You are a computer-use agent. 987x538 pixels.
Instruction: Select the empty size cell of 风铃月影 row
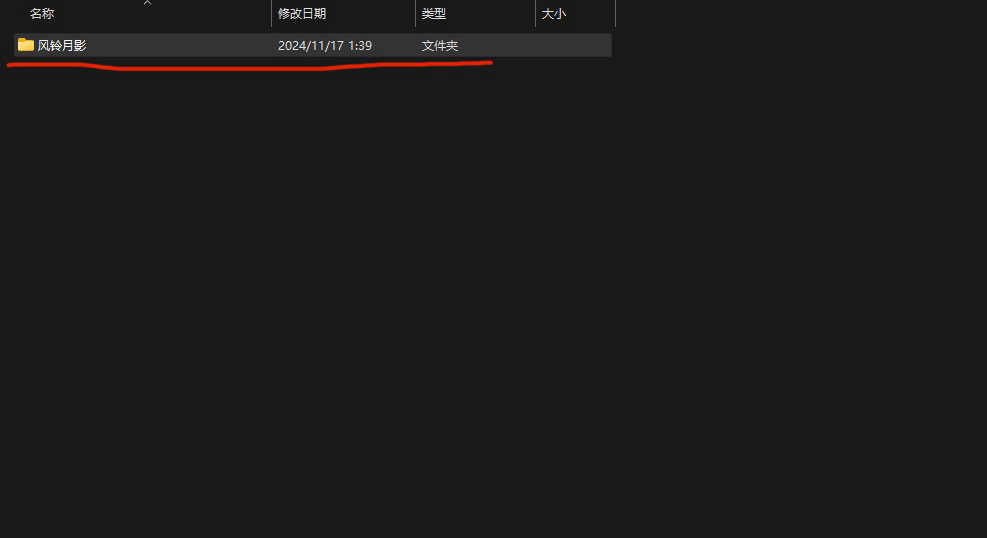pyautogui.click(x=573, y=45)
